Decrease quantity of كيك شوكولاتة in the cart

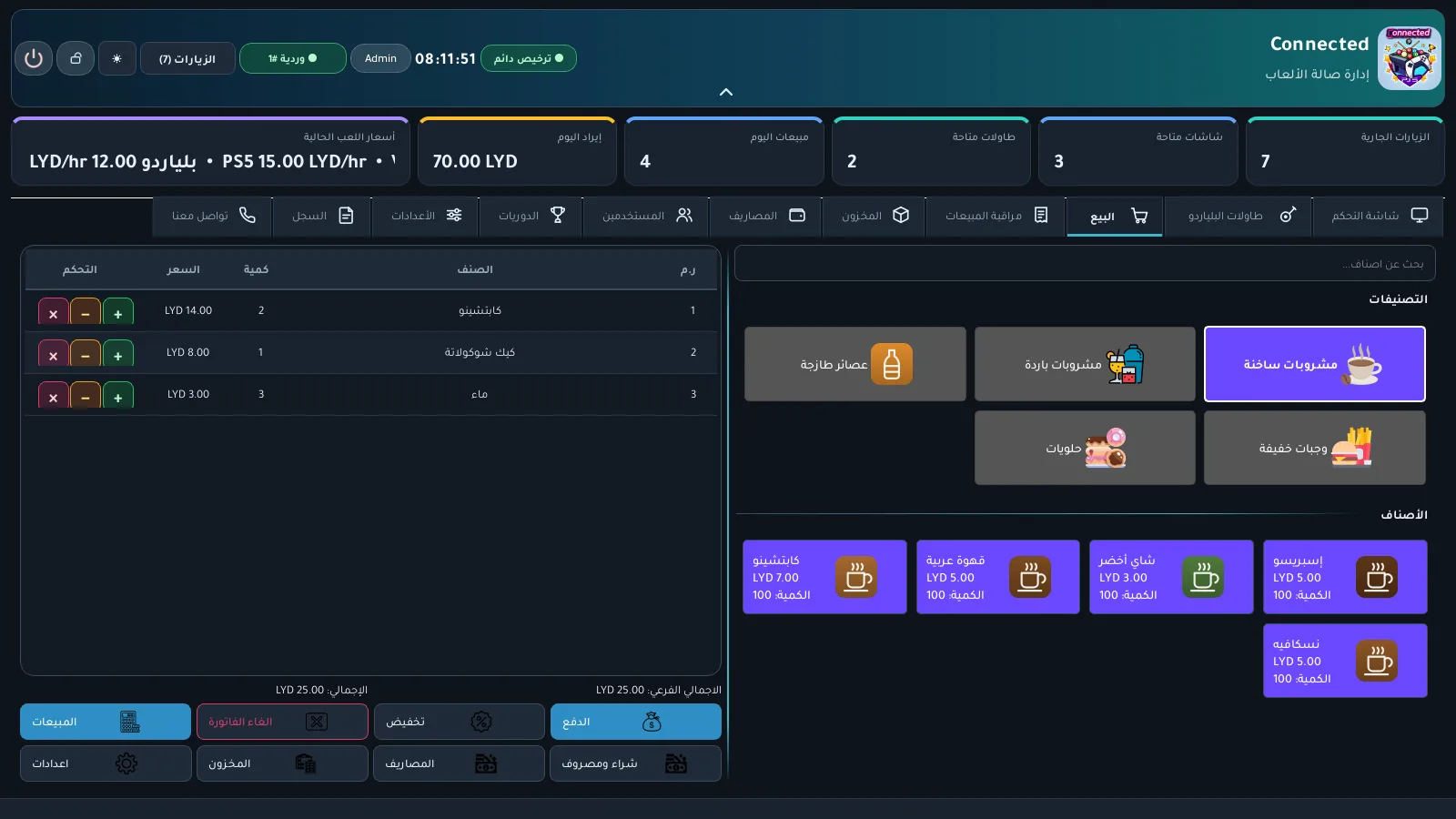coord(86,354)
